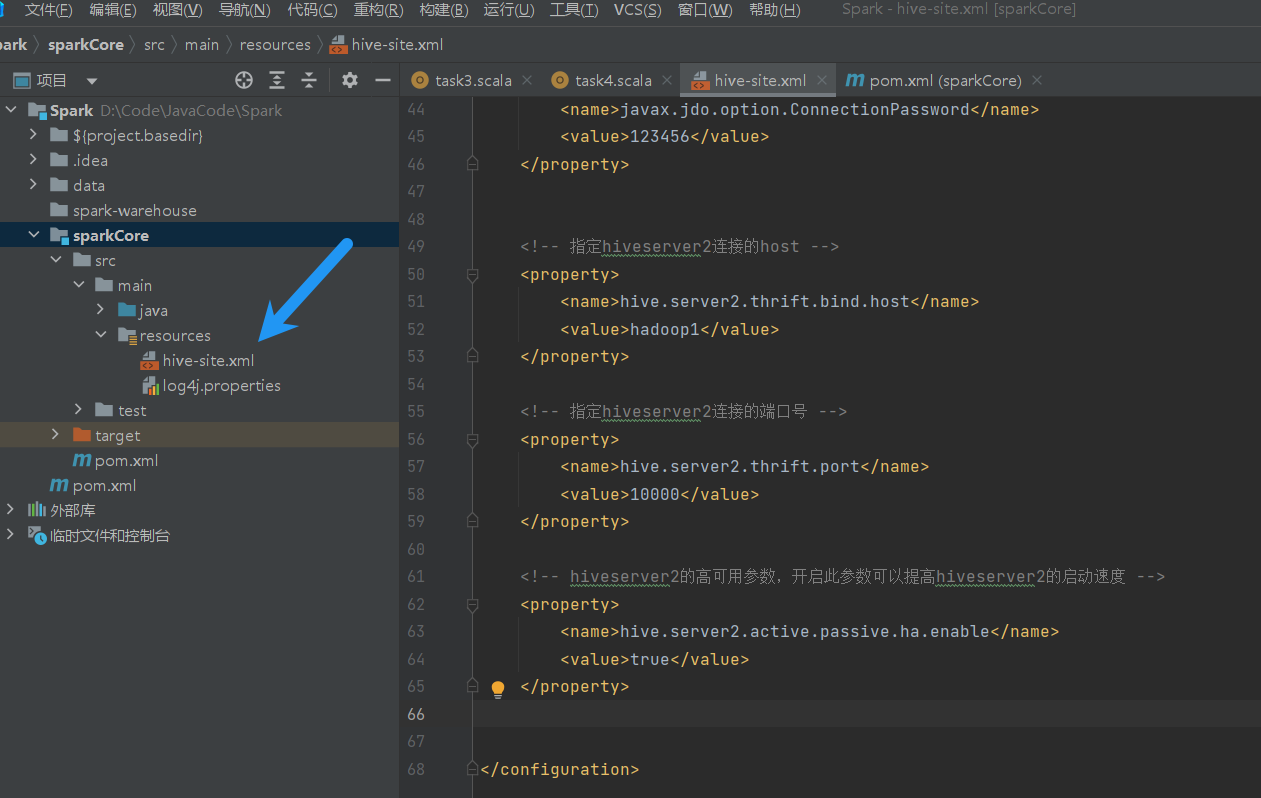This screenshot has width=1261, height=798.
Task: Hide the project tool window with minus icon
Action: 382,80
